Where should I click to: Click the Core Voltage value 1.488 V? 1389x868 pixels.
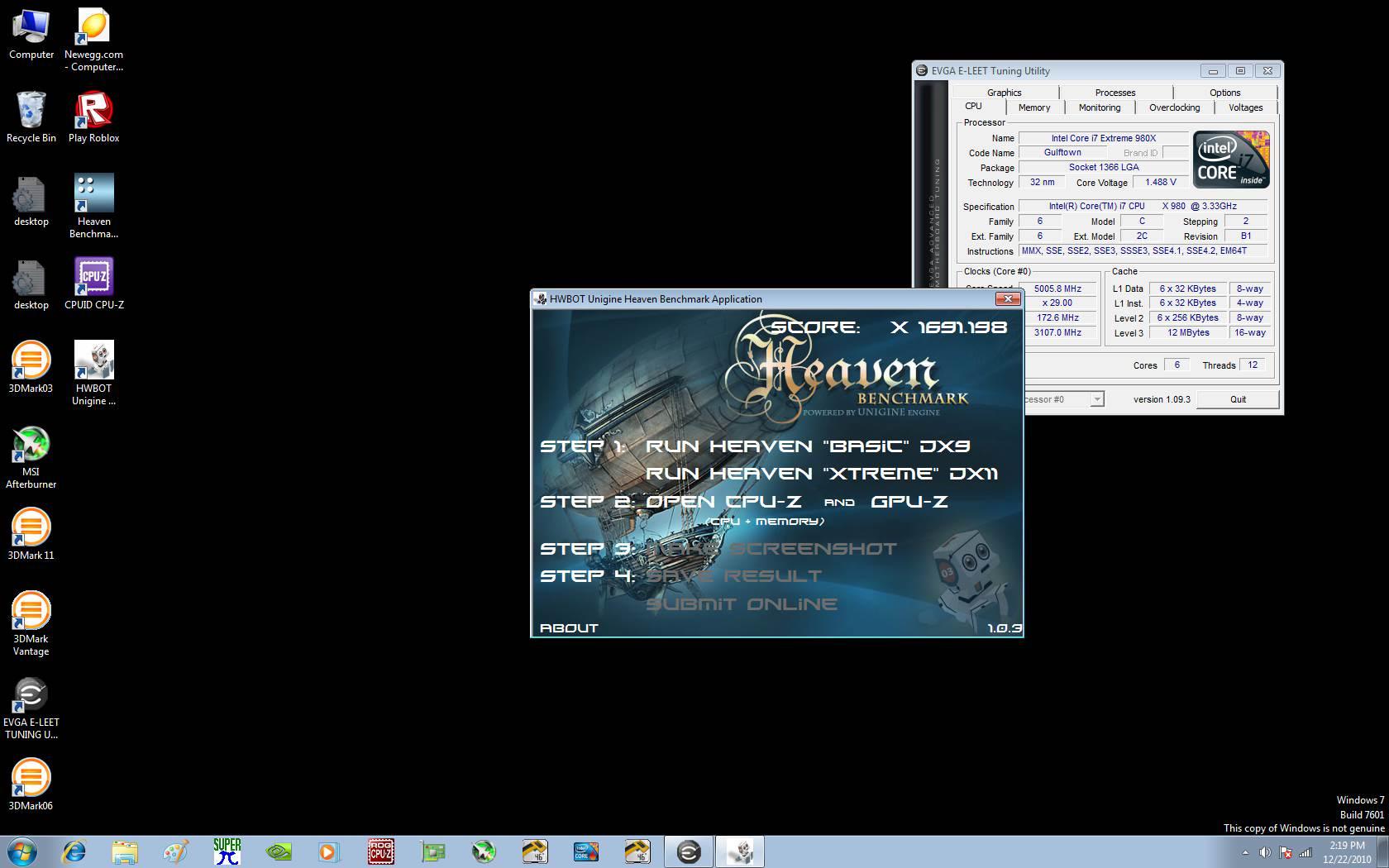pos(1160,183)
